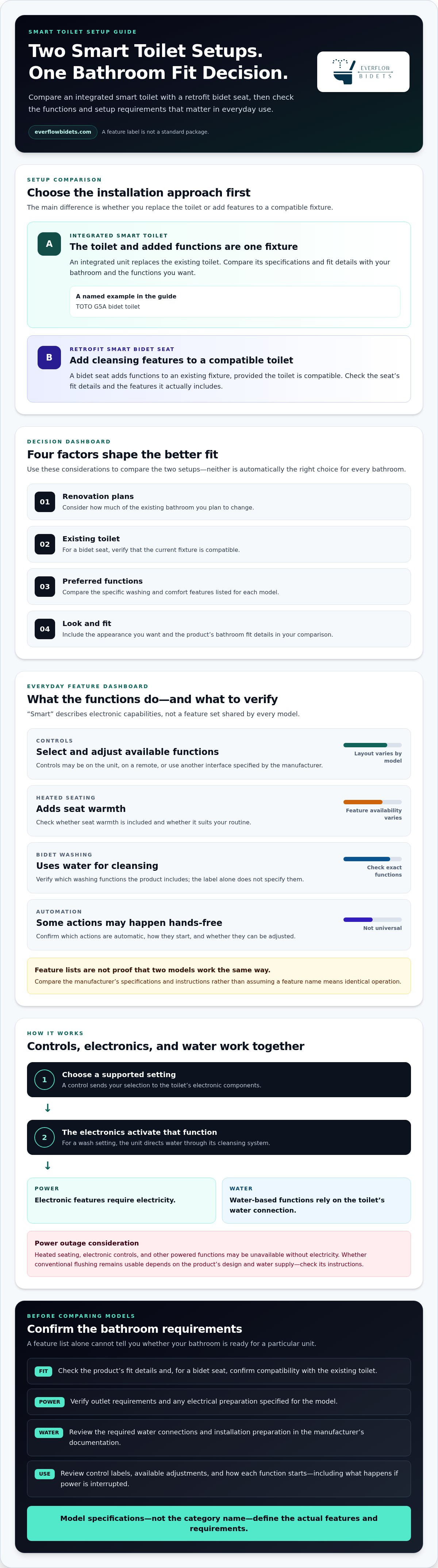Select the POWER requirement tag
This screenshot has width=438, height=1568.
49,1402
